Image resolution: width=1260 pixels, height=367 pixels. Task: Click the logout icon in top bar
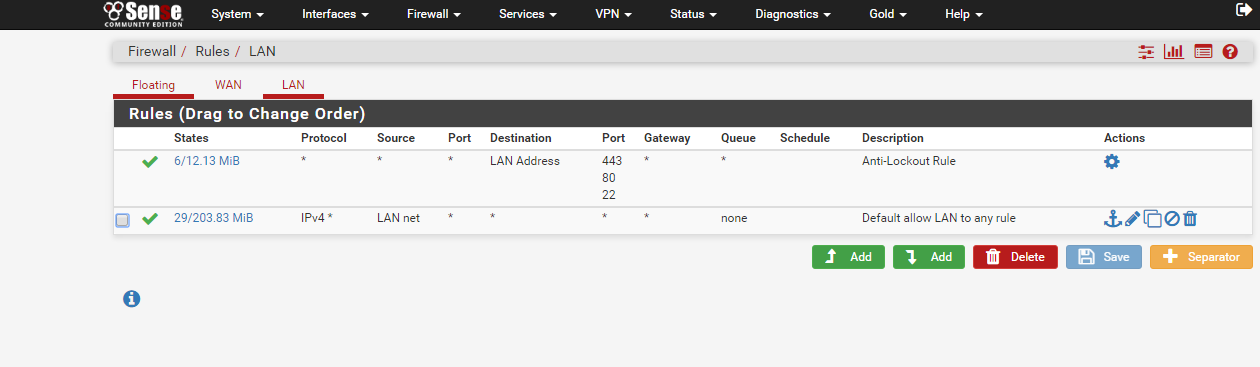(x=1244, y=9)
